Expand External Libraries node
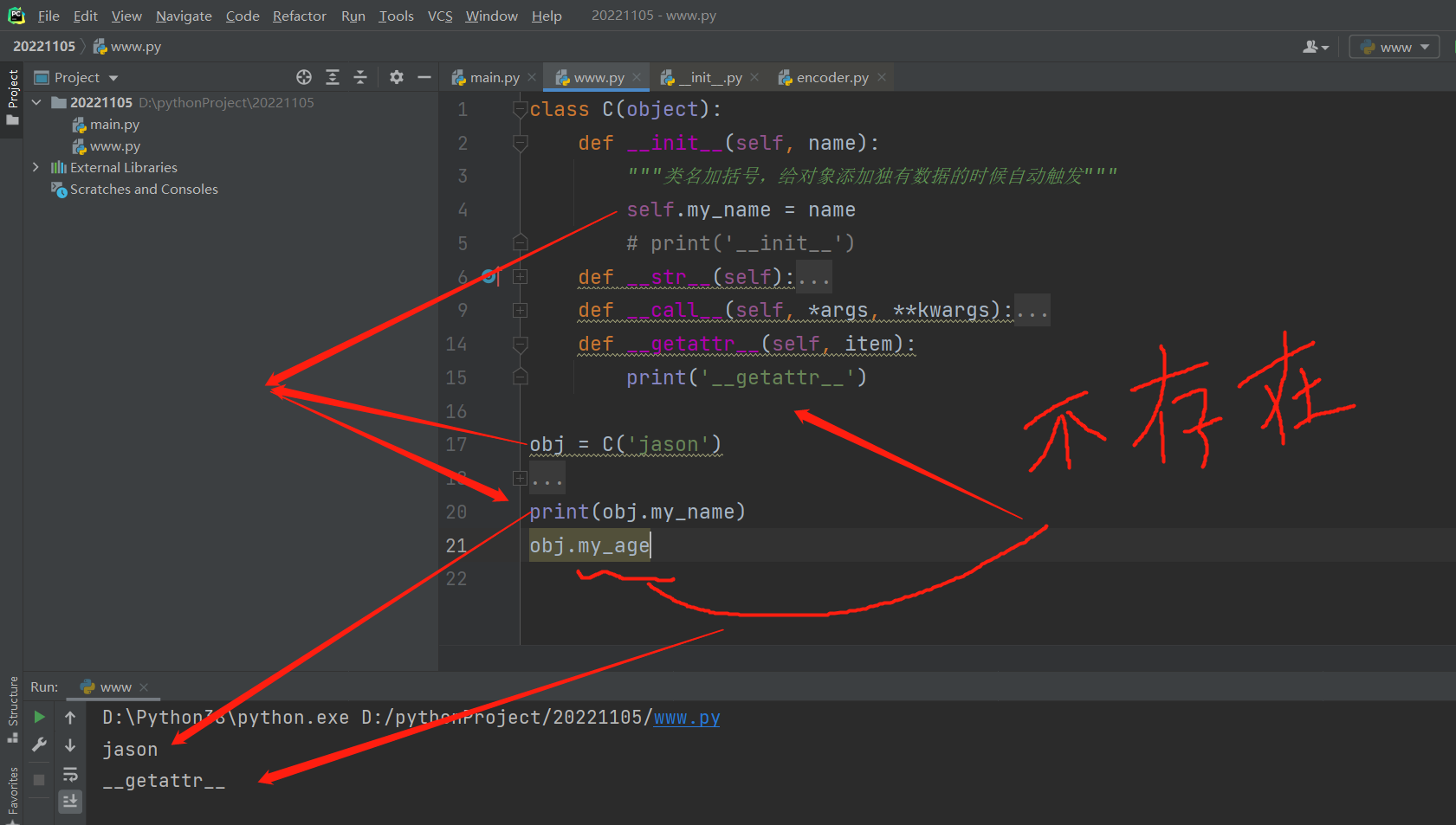 [x=36, y=167]
